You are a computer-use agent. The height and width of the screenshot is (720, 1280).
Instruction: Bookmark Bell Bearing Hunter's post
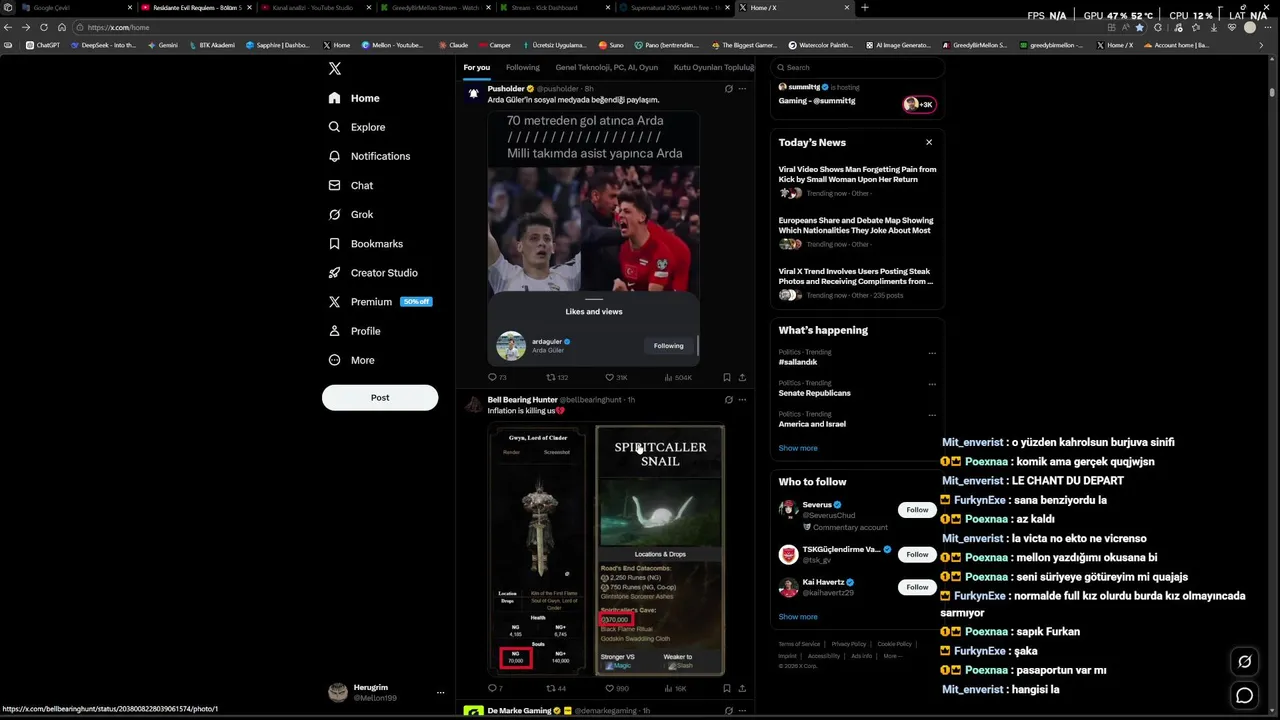pyautogui.click(x=727, y=688)
